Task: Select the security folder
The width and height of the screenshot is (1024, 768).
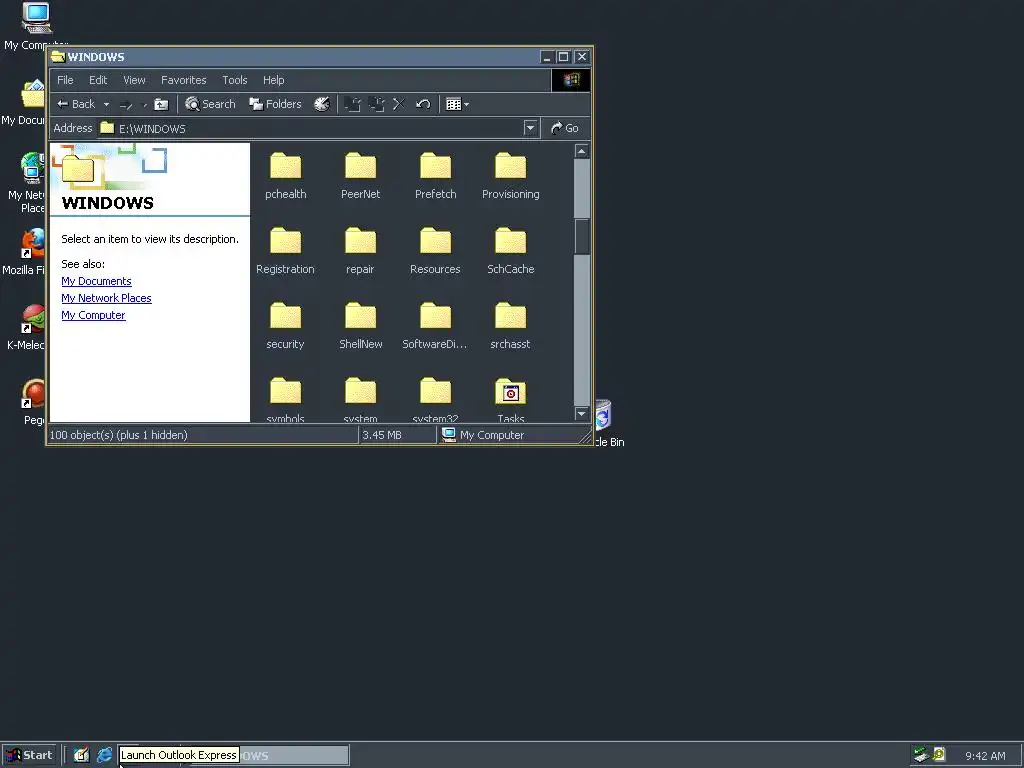Action: (x=285, y=326)
